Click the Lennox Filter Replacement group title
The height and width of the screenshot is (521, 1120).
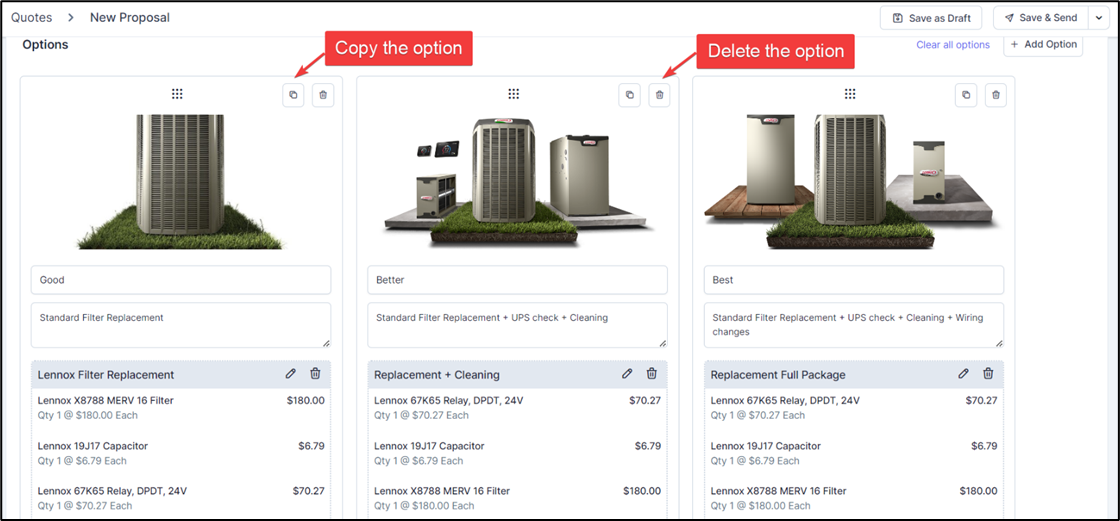pos(106,374)
